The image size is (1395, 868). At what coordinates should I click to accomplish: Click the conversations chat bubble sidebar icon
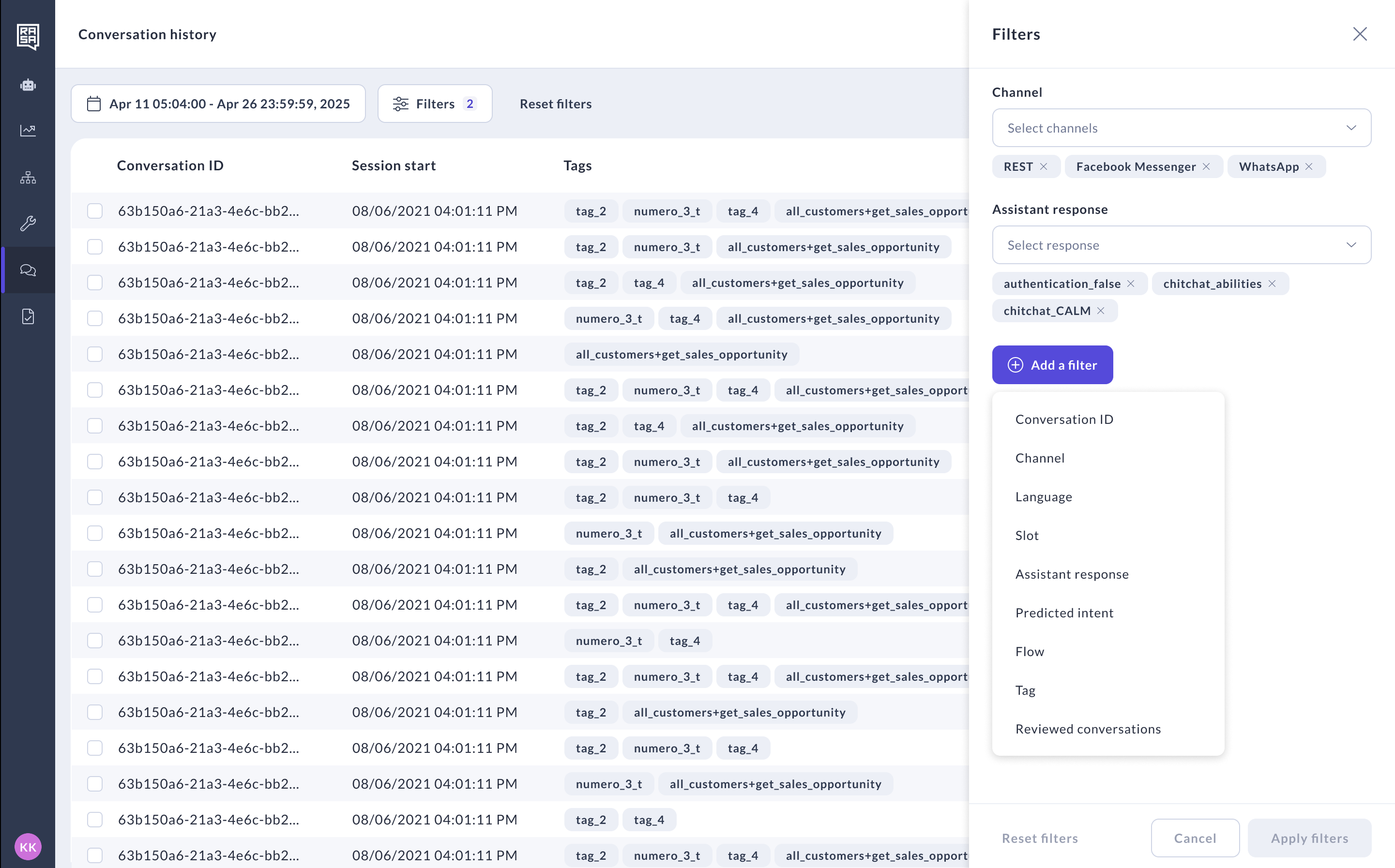click(x=28, y=270)
